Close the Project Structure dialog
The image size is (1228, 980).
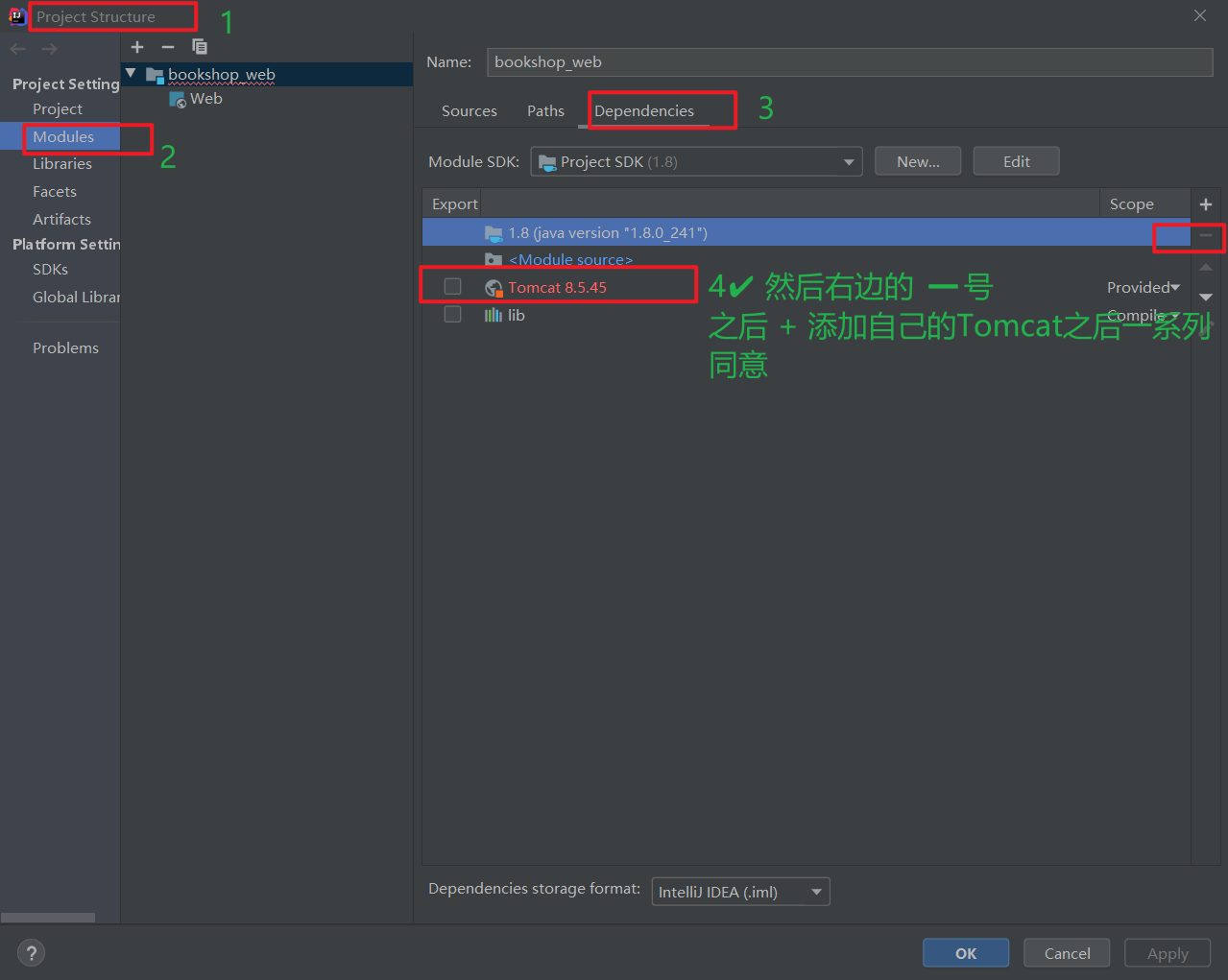pyautogui.click(x=1200, y=15)
